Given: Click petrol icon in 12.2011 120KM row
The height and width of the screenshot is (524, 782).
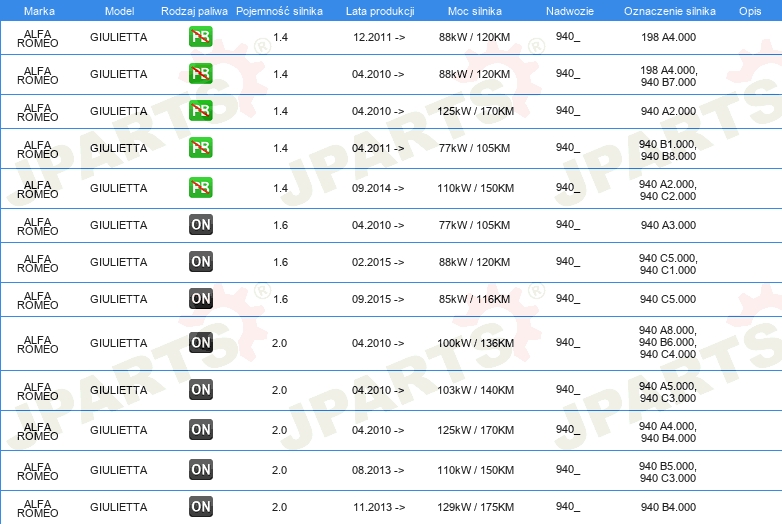Looking at the screenshot, I should pos(200,37).
